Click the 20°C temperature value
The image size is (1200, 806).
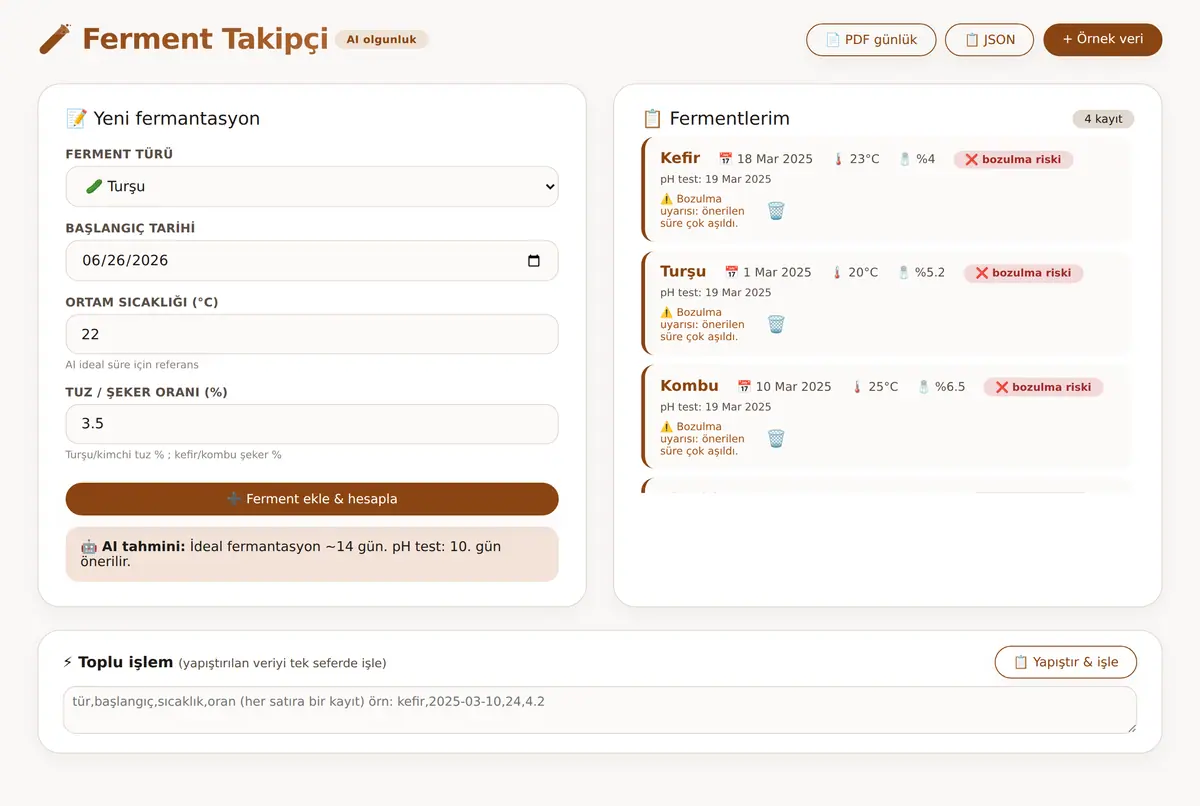854,273
